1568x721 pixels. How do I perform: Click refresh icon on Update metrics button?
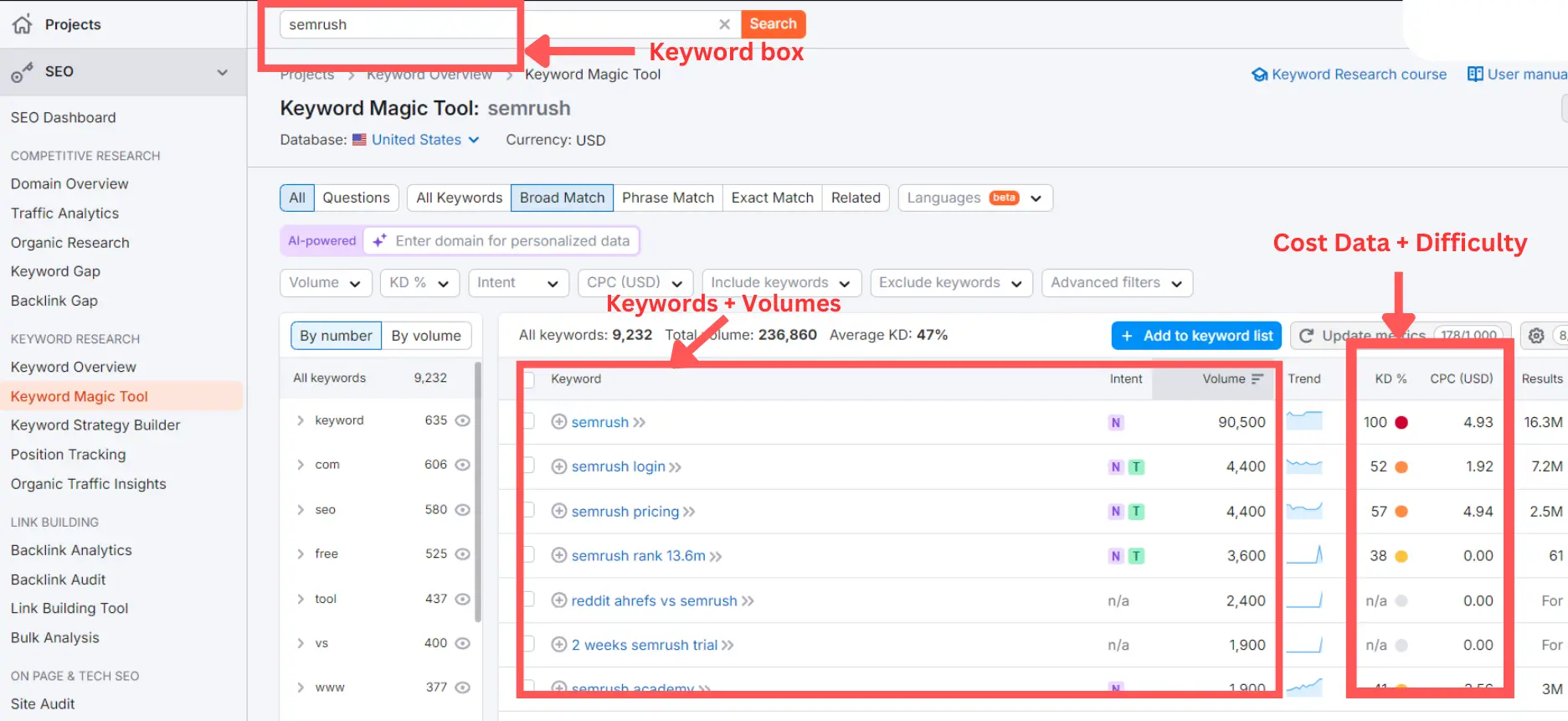tap(1306, 336)
